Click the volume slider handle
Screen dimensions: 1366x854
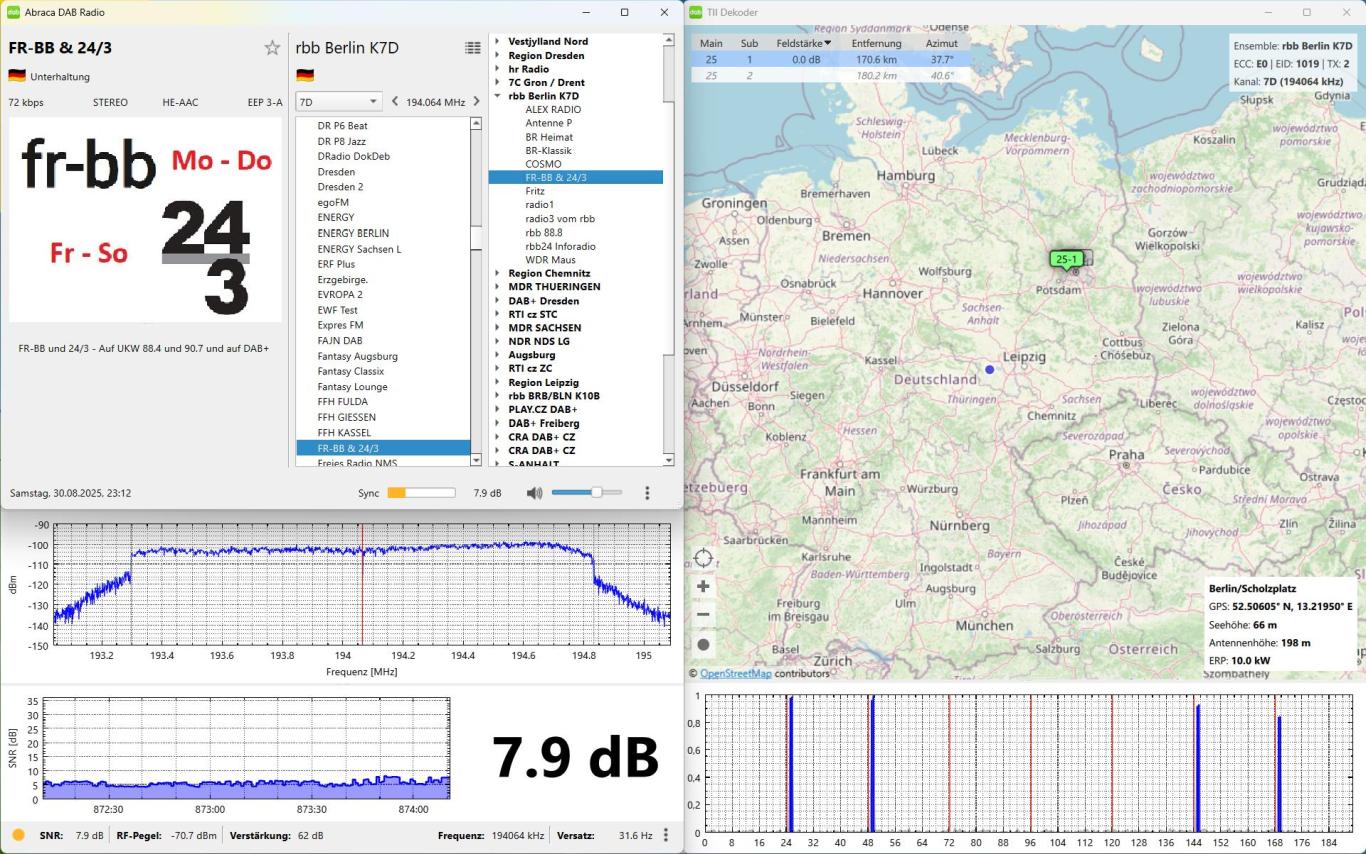tap(596, 493)
